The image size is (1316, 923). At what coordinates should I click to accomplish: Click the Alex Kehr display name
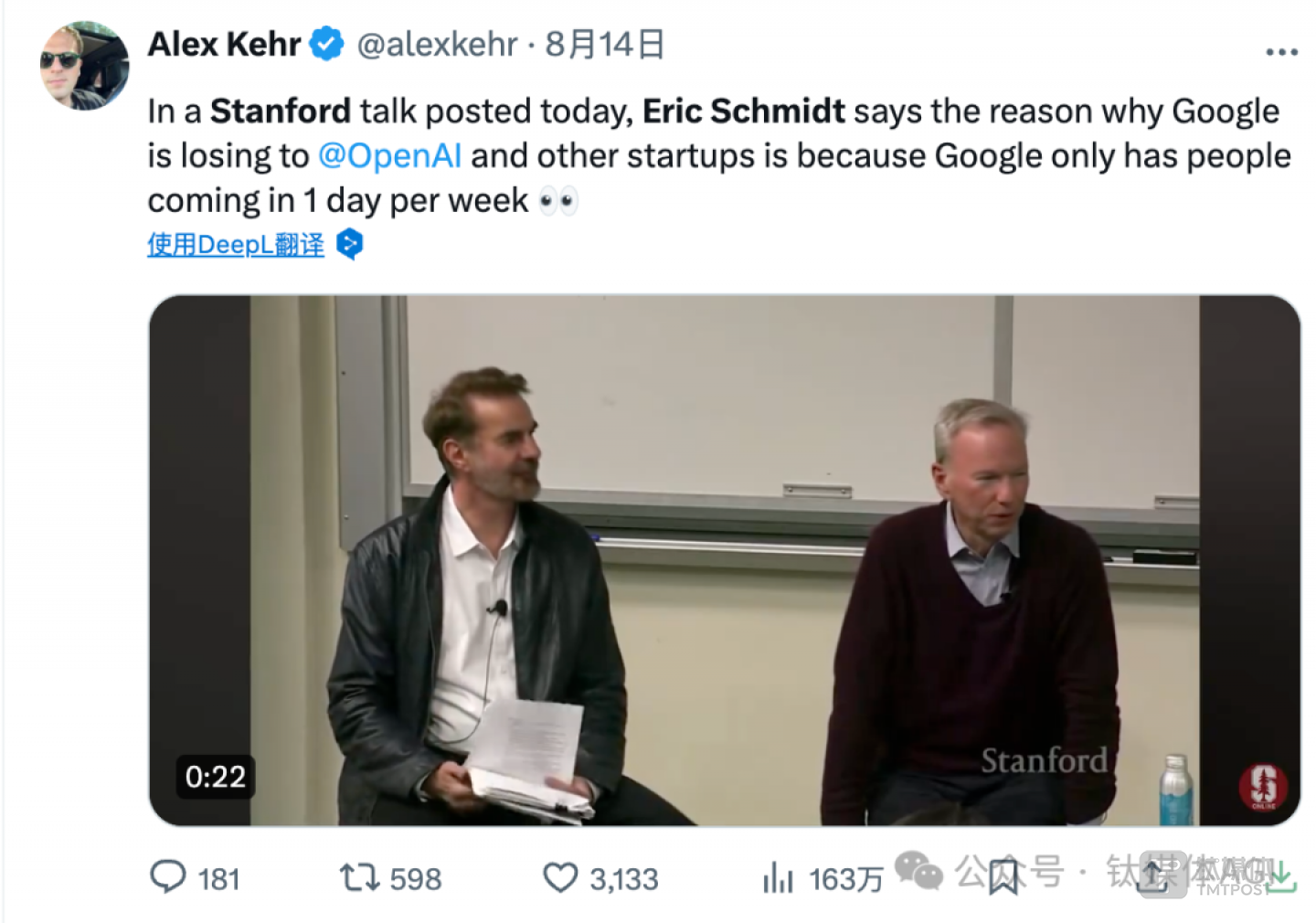[x=224, y=44]
